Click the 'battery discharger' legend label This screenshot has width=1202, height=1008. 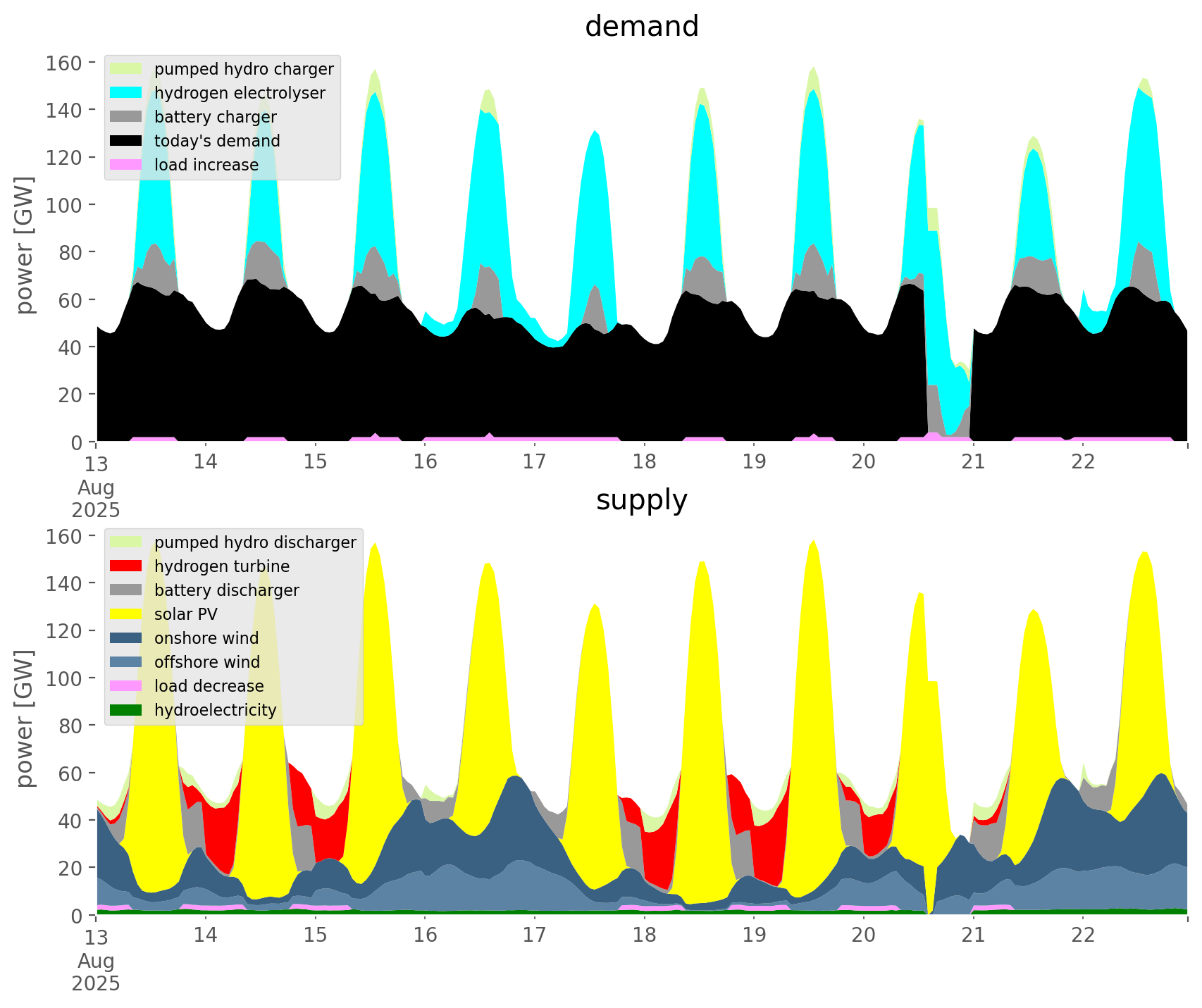click(x=226, y=590)
